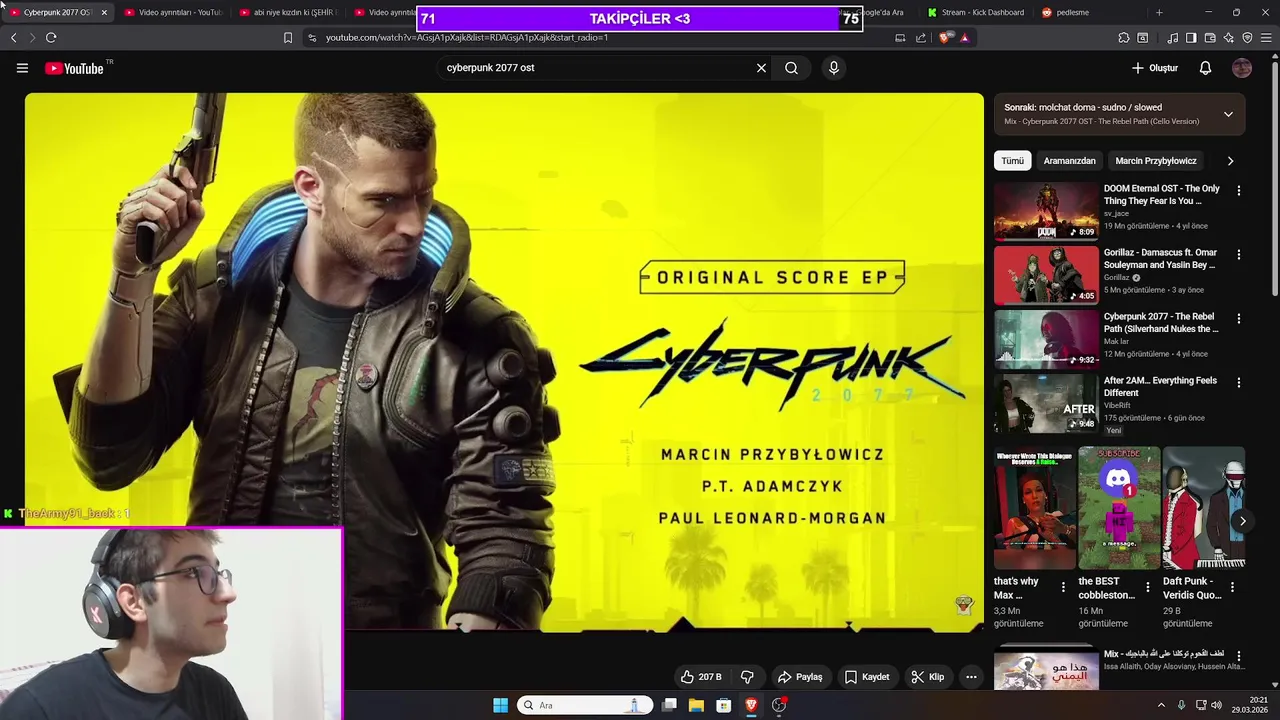
Task: Open more actions three-dot menu under video
Action: click(x=971, y=677)
